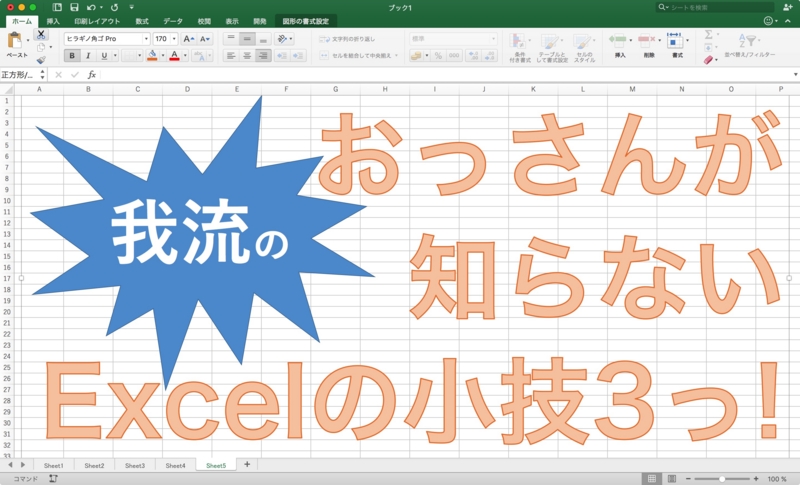
Task: Click the share person-plus icon
Action: point(788,7)
